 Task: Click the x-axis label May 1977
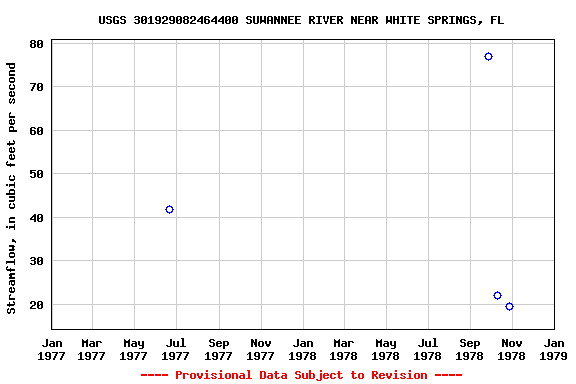pos(134,349)
